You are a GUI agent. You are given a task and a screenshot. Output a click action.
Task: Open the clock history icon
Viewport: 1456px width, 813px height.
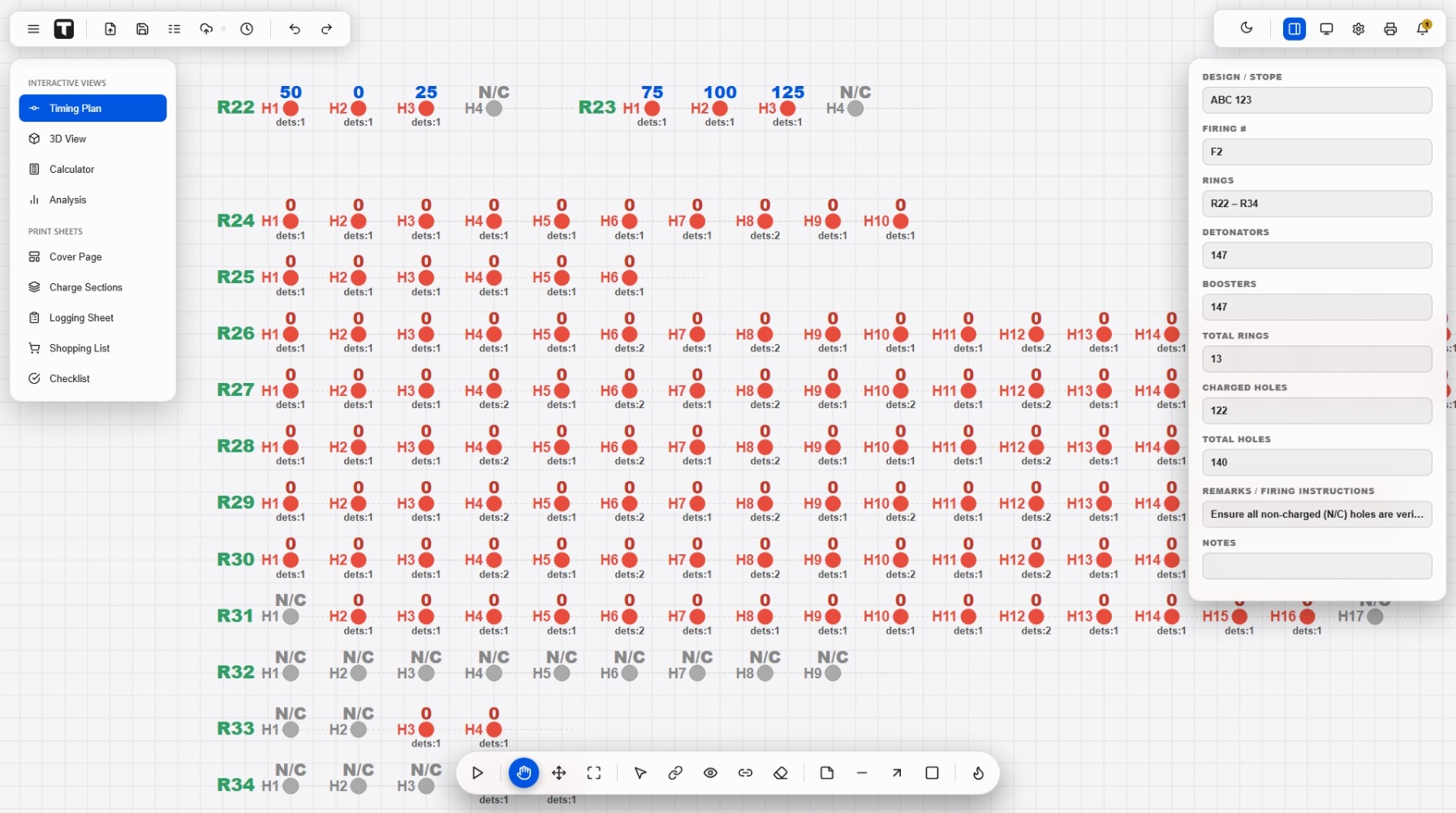click(x=247, y=29)
